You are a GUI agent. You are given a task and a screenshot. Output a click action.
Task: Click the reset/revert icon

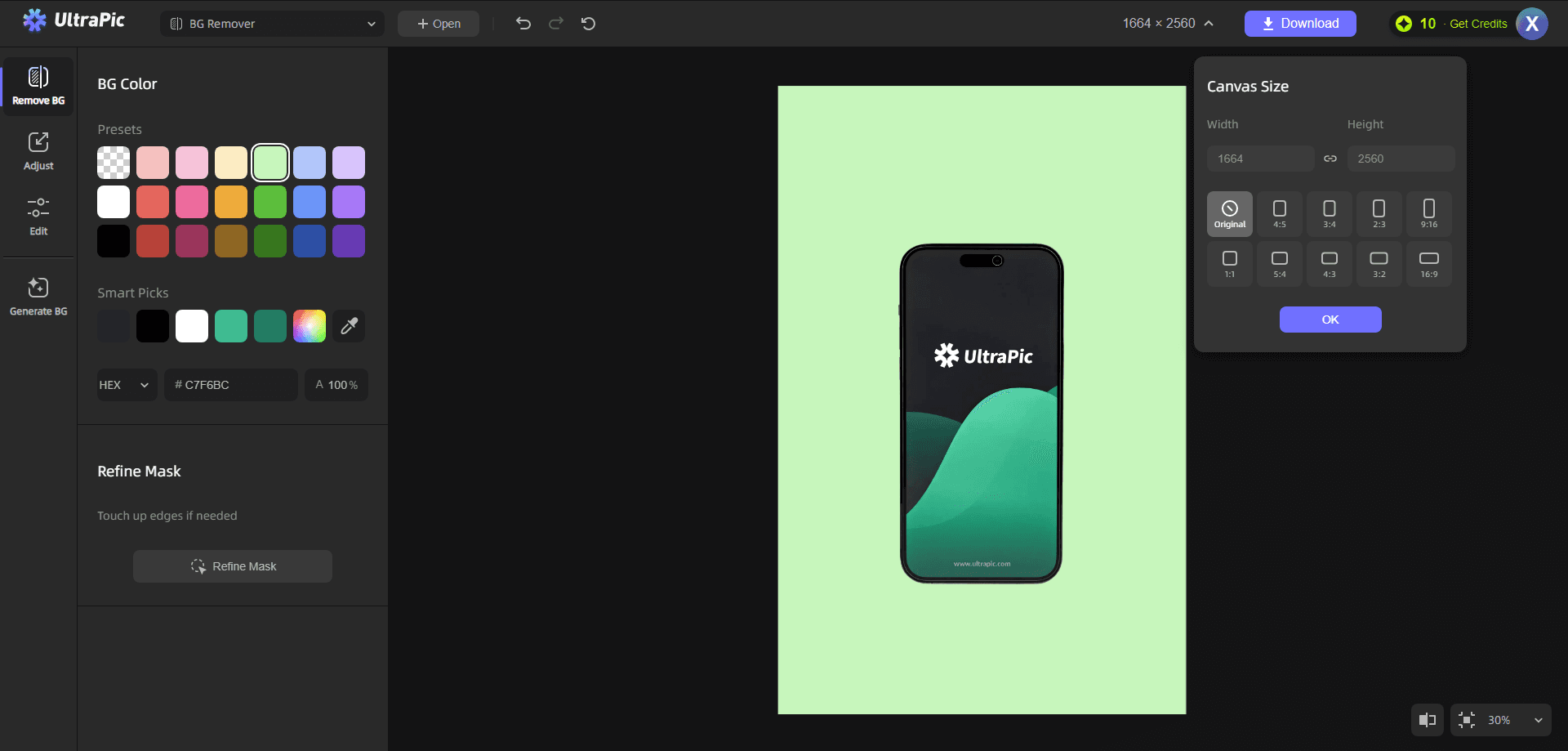[x=588, y=24]
